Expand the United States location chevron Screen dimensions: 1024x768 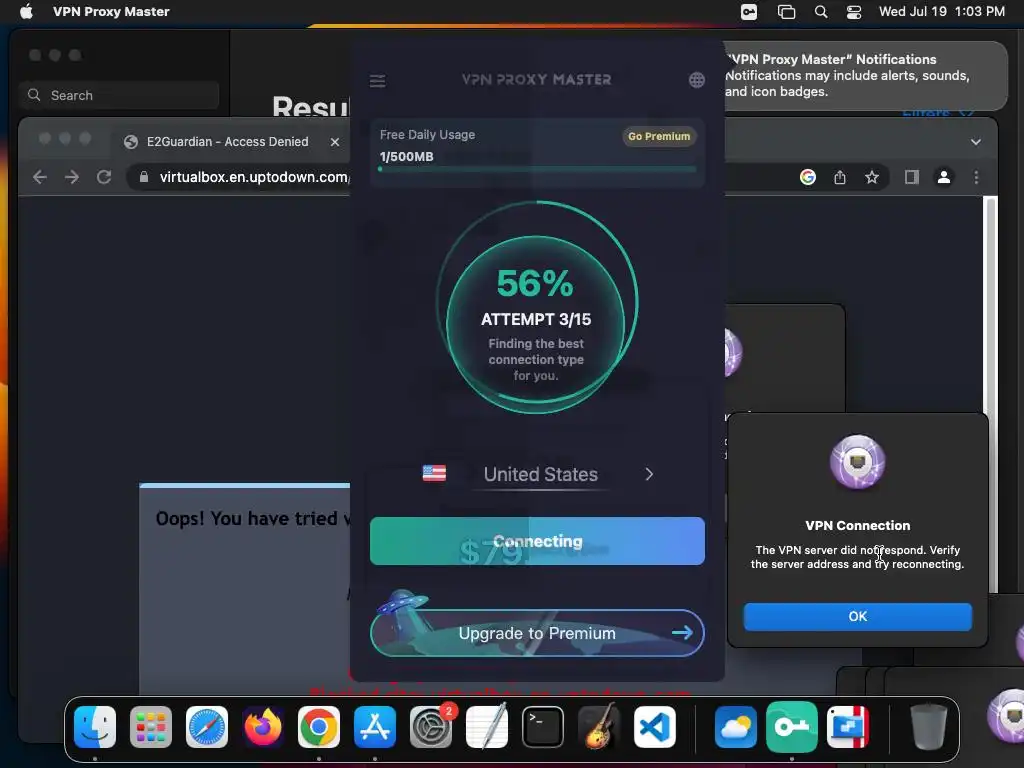(649, 475)
